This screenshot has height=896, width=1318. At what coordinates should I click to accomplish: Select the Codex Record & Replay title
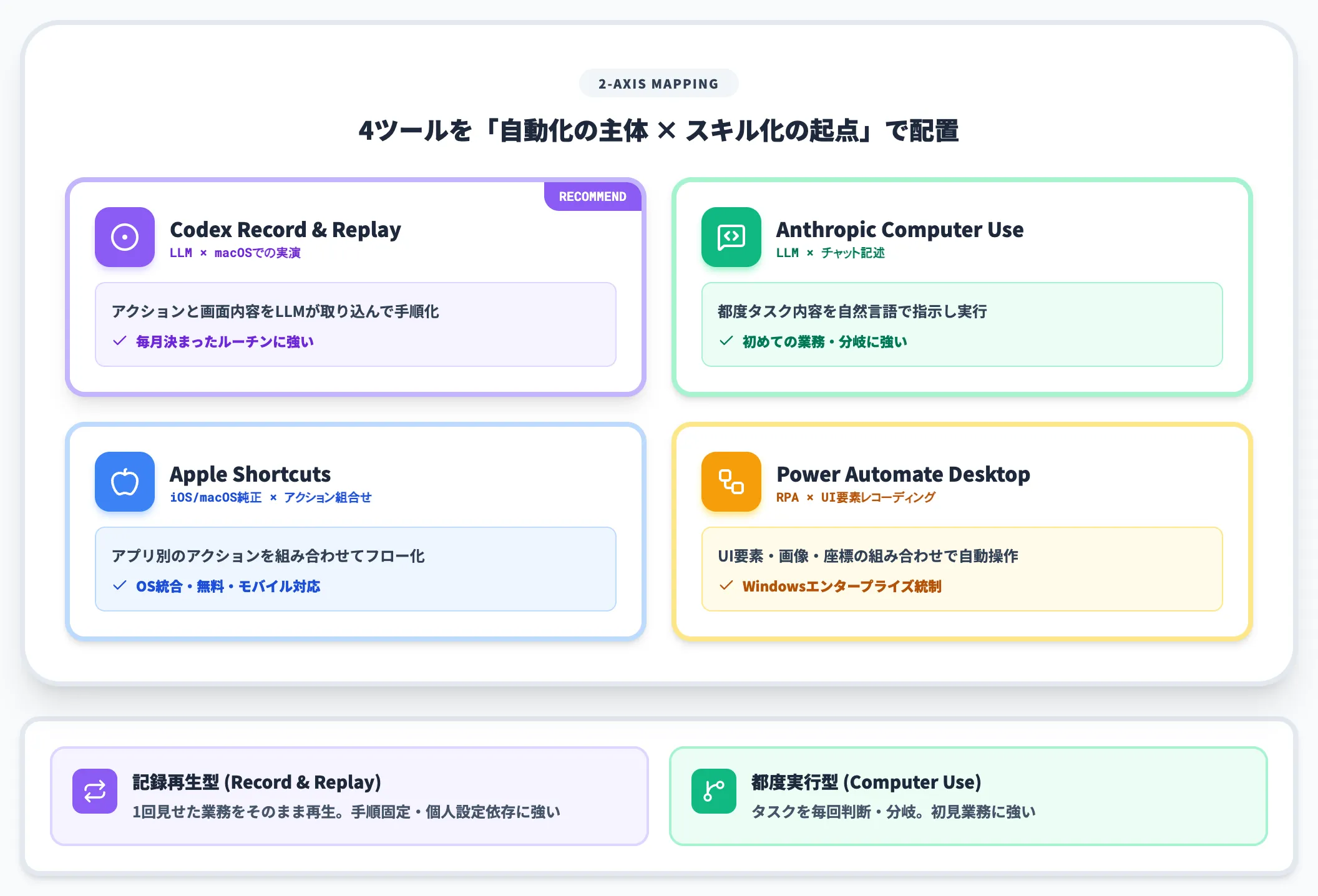click(x=285, y=230)
